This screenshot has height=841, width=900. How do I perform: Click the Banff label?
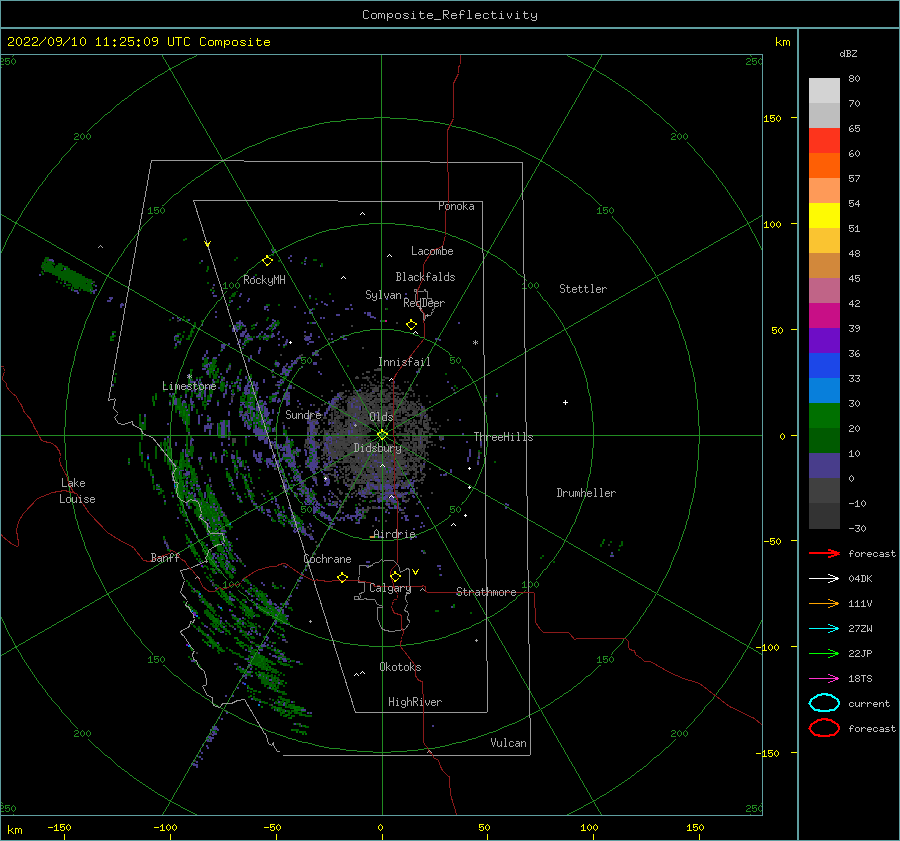(x=165, y=557)
